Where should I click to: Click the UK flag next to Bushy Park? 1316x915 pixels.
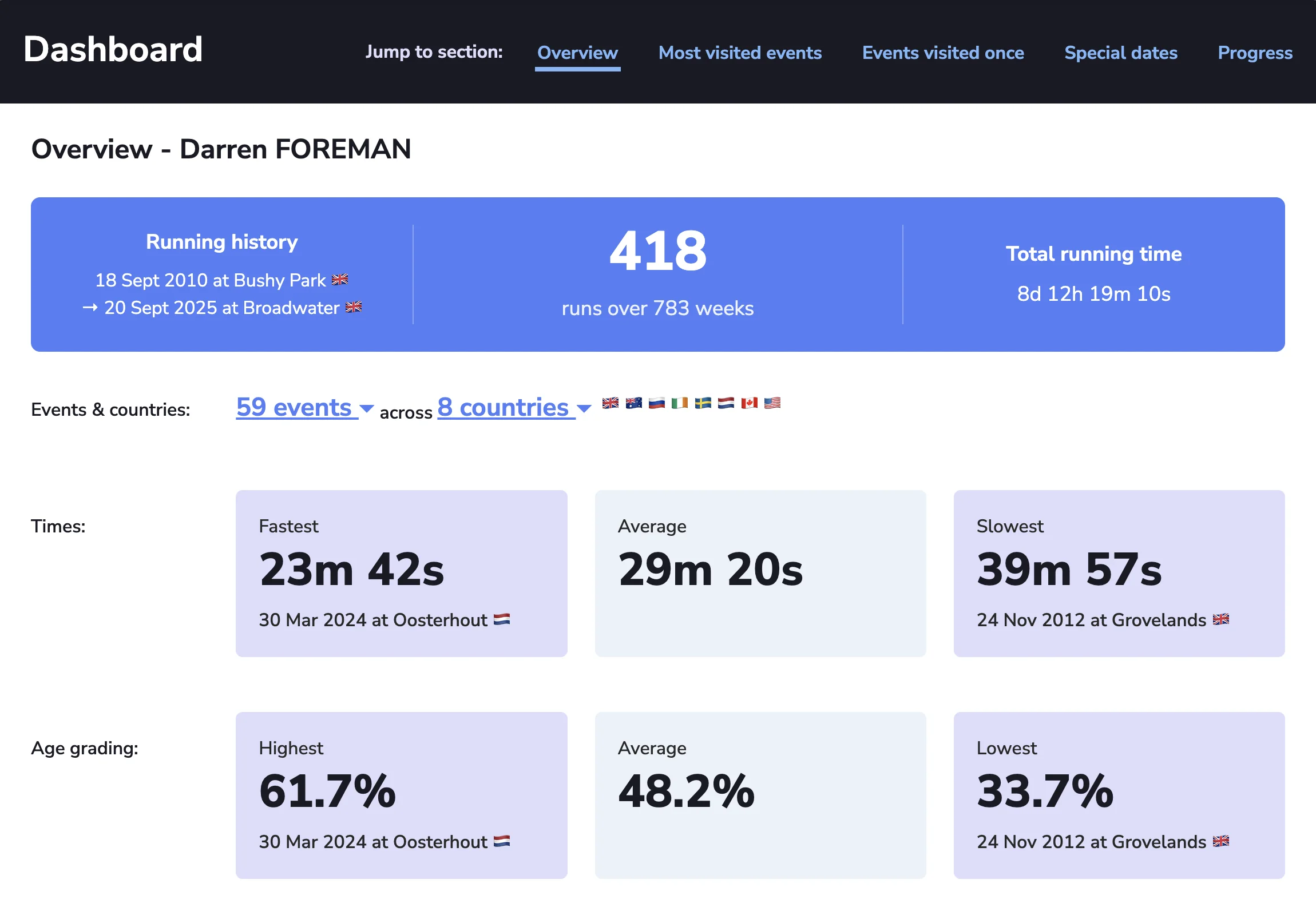(x=341, y=280)
